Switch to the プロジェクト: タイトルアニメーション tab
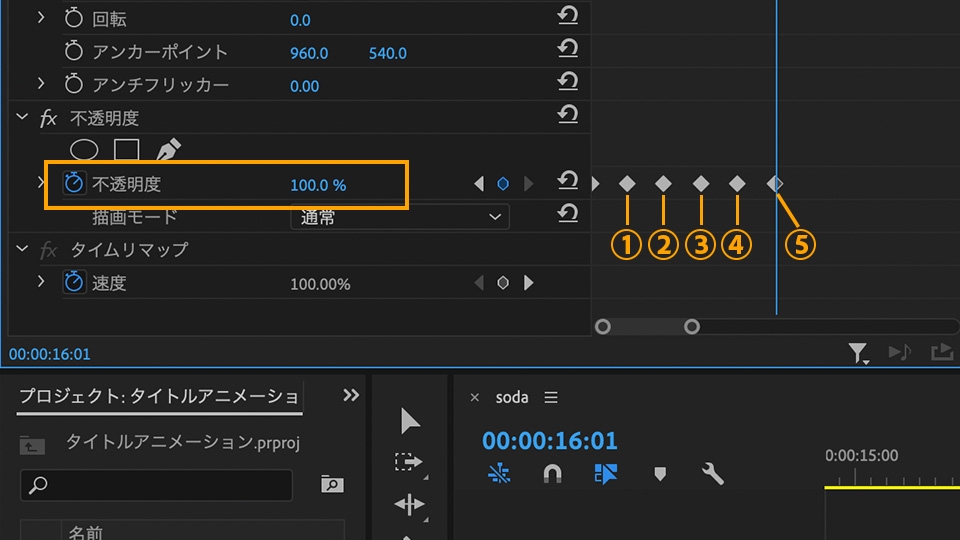This screenshot has width=960, height=540. click(x=159, y=396)
